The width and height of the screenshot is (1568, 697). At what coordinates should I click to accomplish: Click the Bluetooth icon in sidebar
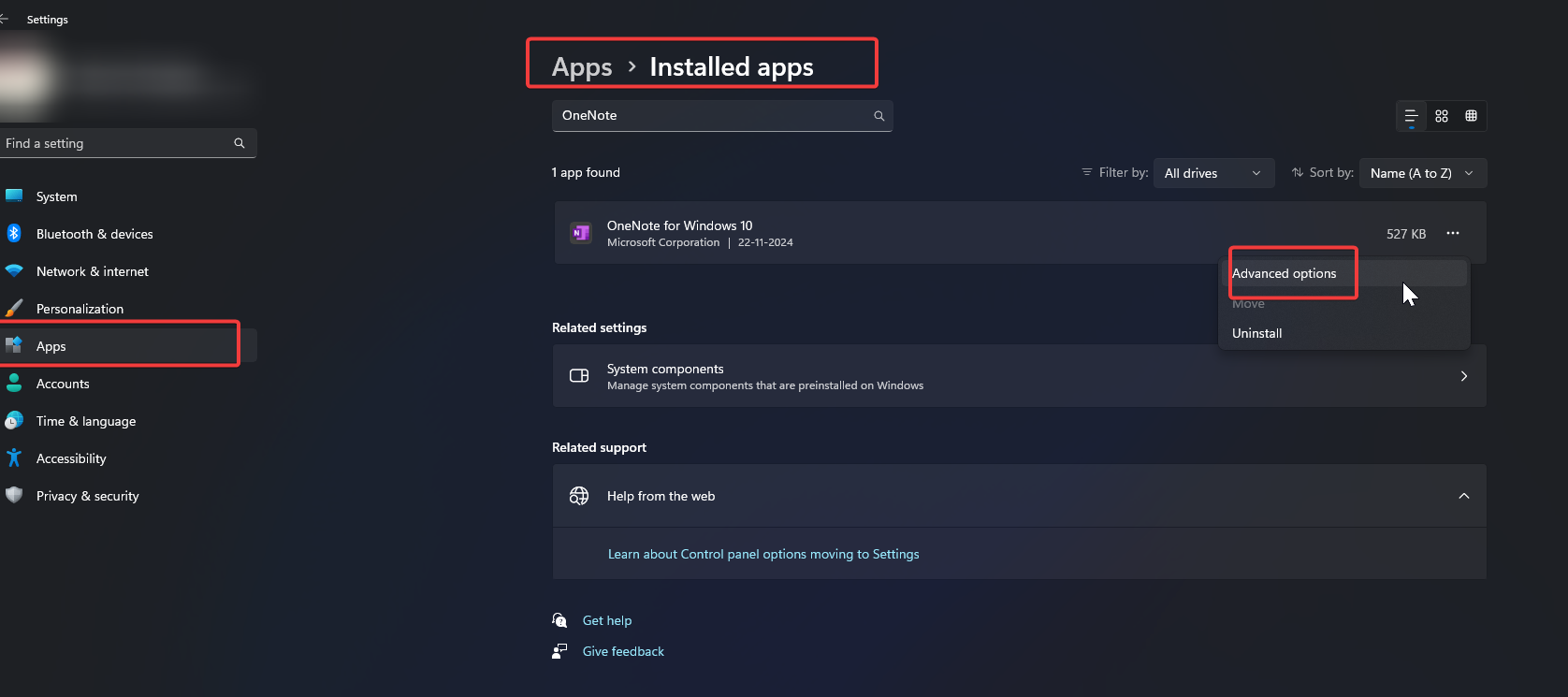tap(14, 234)
